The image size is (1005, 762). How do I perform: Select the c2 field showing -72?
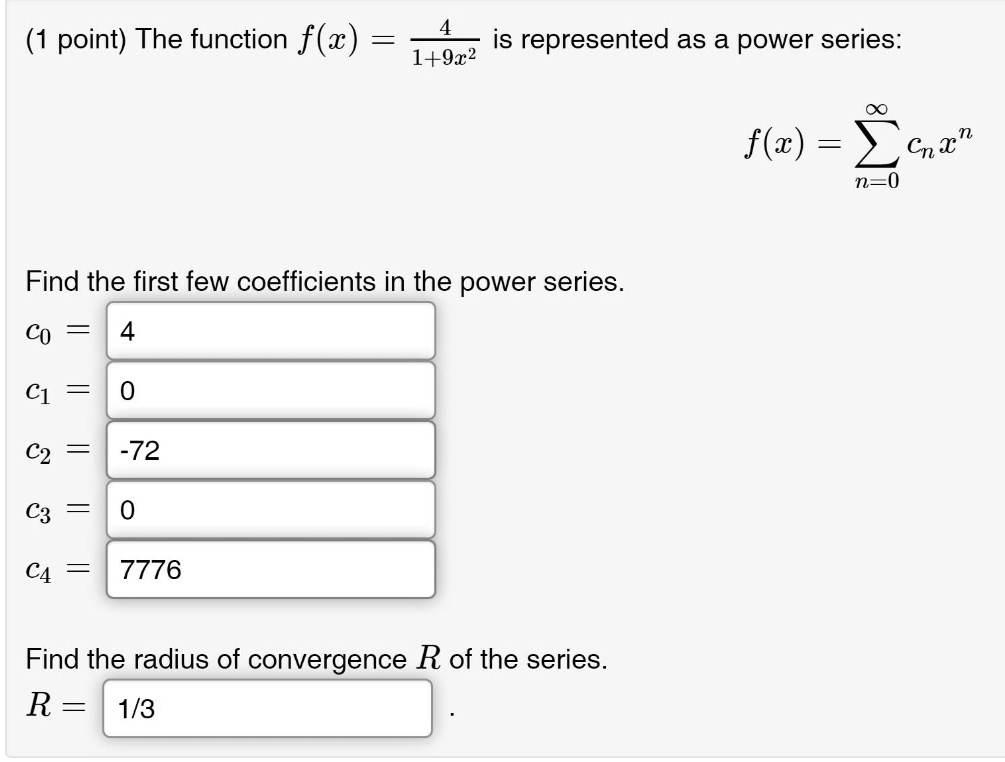[x=270, y=451]
